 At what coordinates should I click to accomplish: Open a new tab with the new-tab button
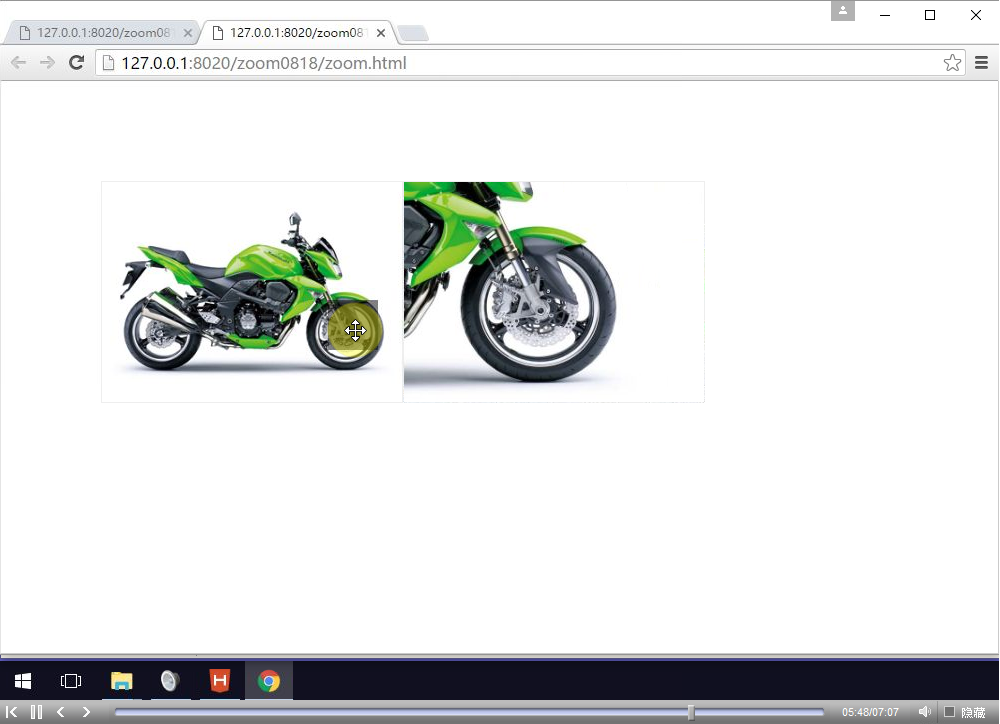pyautogui.click(x=413, y=33)
